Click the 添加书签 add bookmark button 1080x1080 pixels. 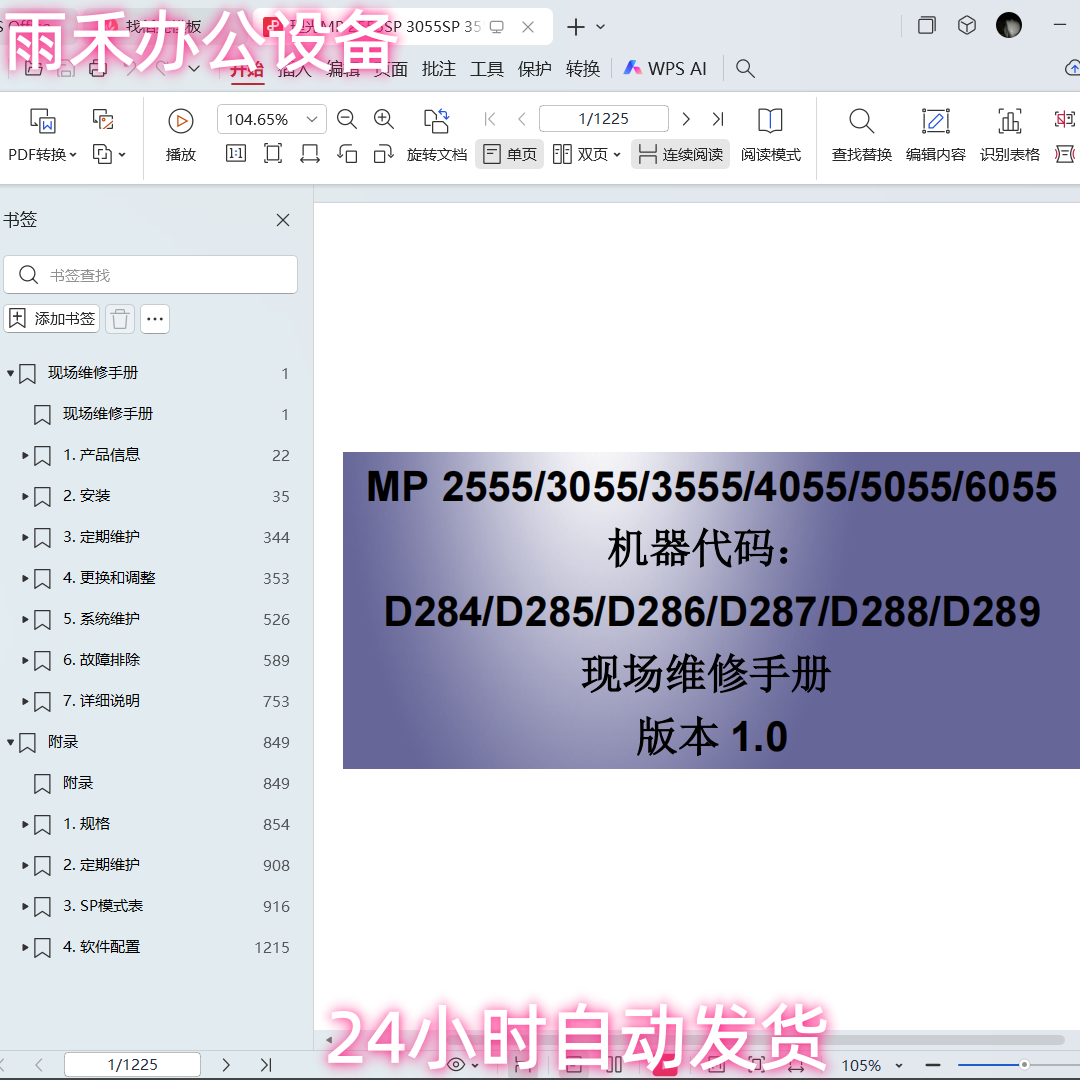coord(52,319)
